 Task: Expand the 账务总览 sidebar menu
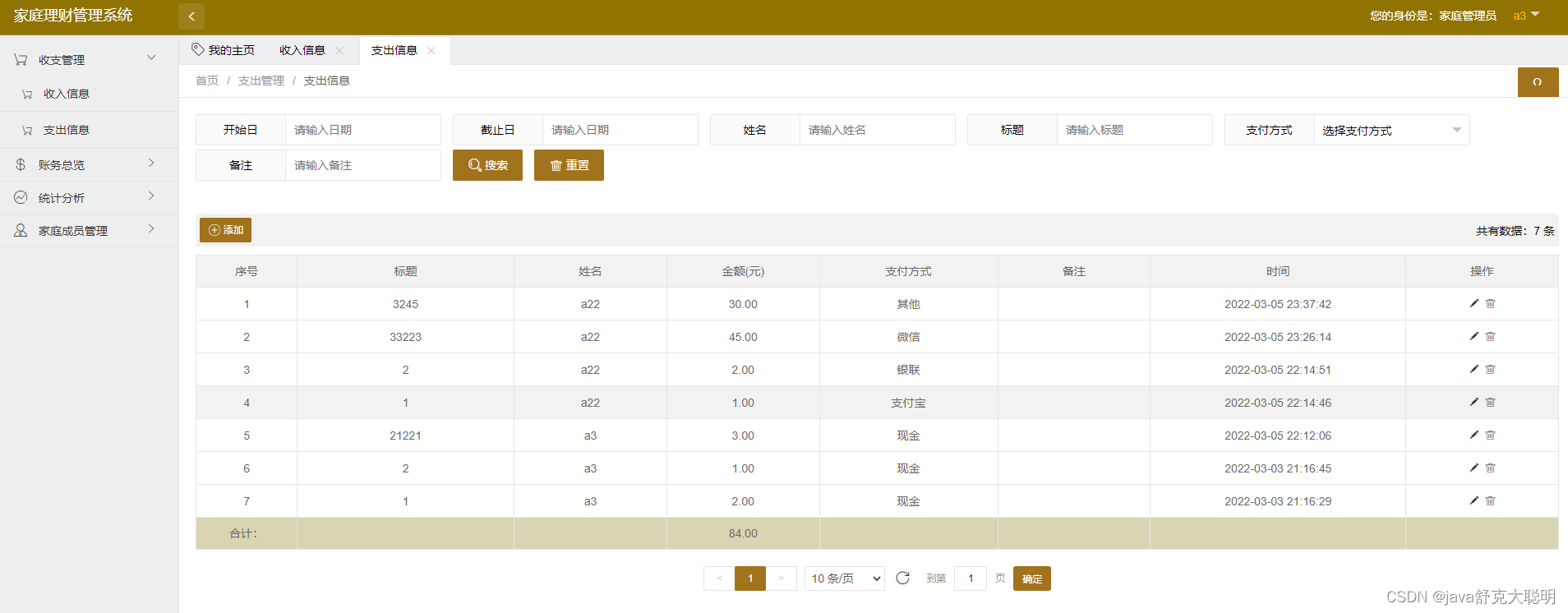(x=89, y=164)
